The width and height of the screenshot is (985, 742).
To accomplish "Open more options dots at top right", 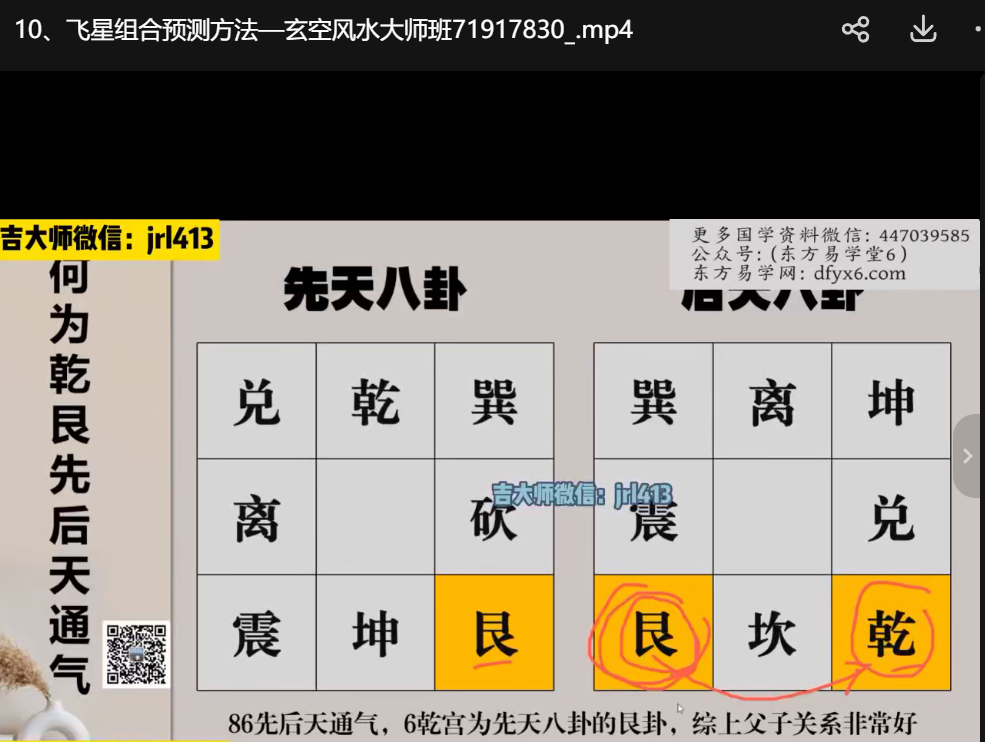I will [x=977, y=30].
